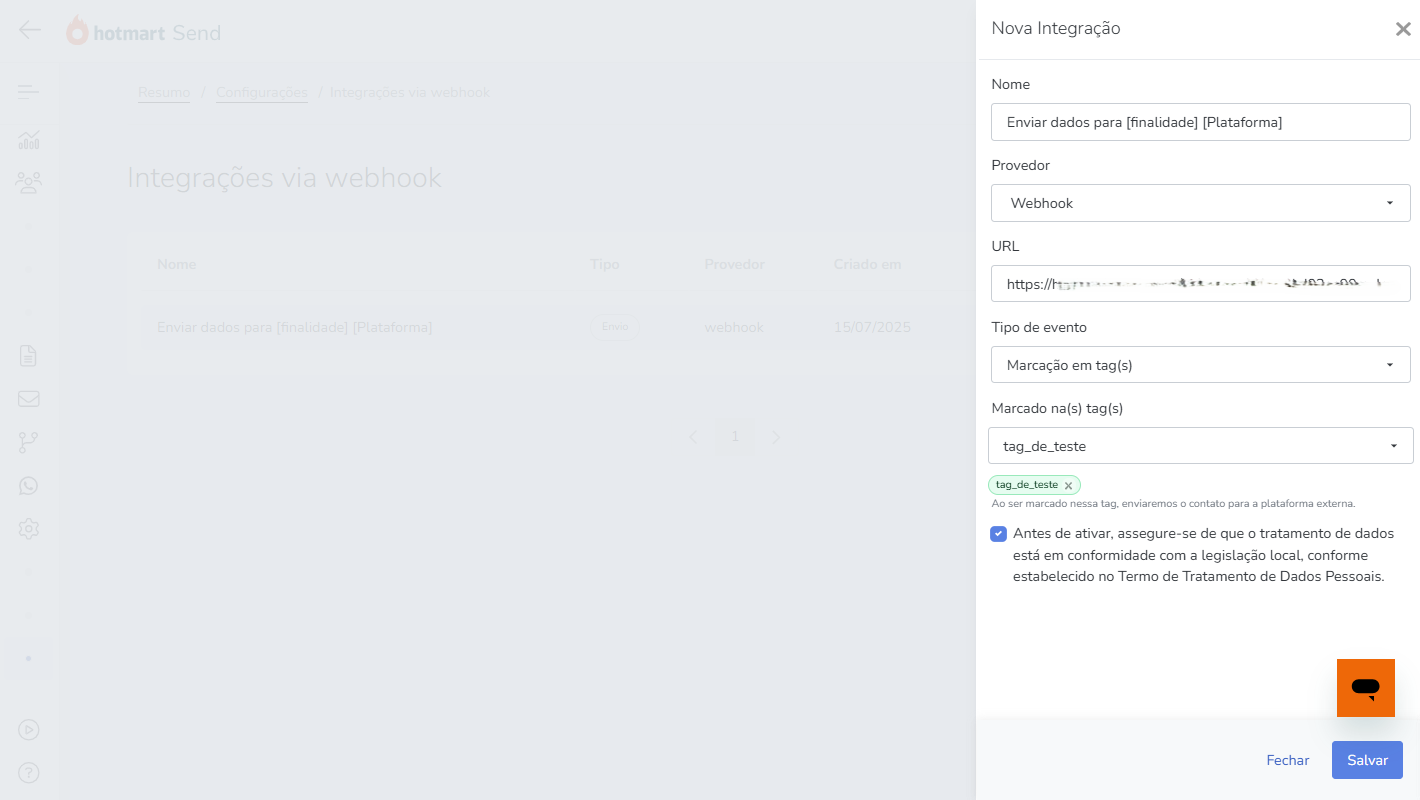Open the automation branch sidebar icon
The image size is (1420, 800).
(29, 443)
